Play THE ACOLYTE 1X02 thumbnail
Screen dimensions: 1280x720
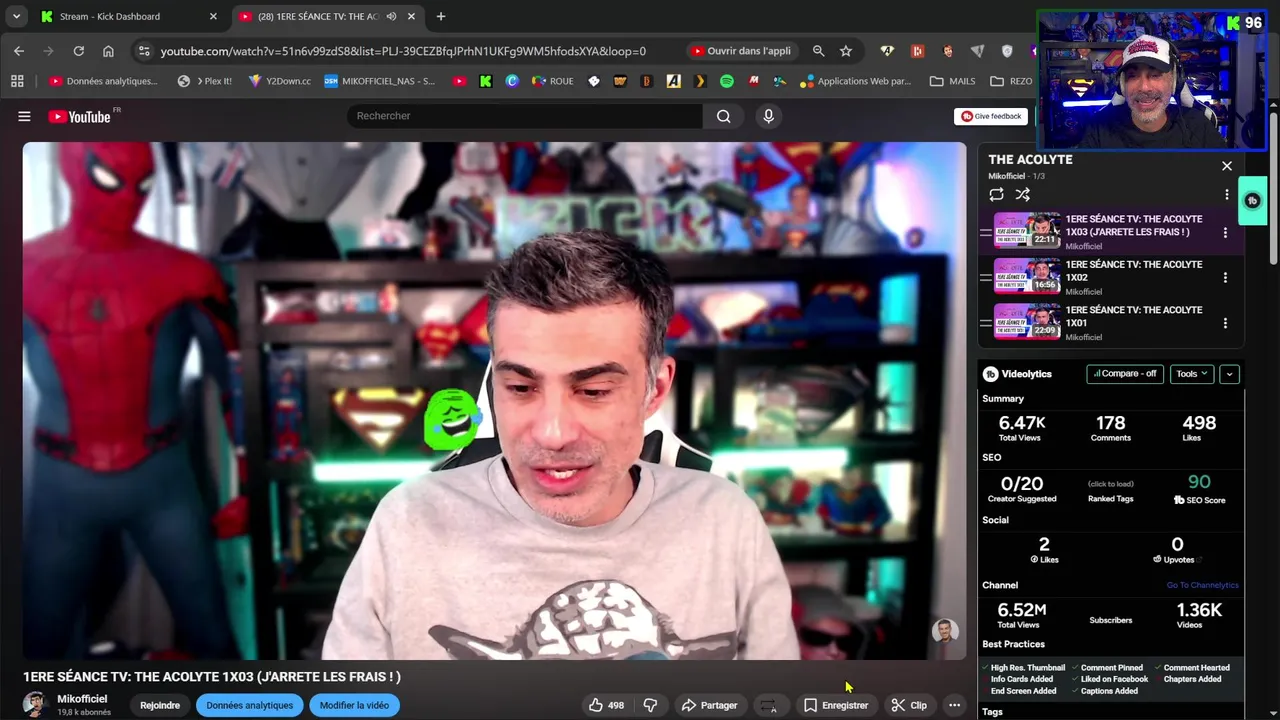1027,277
